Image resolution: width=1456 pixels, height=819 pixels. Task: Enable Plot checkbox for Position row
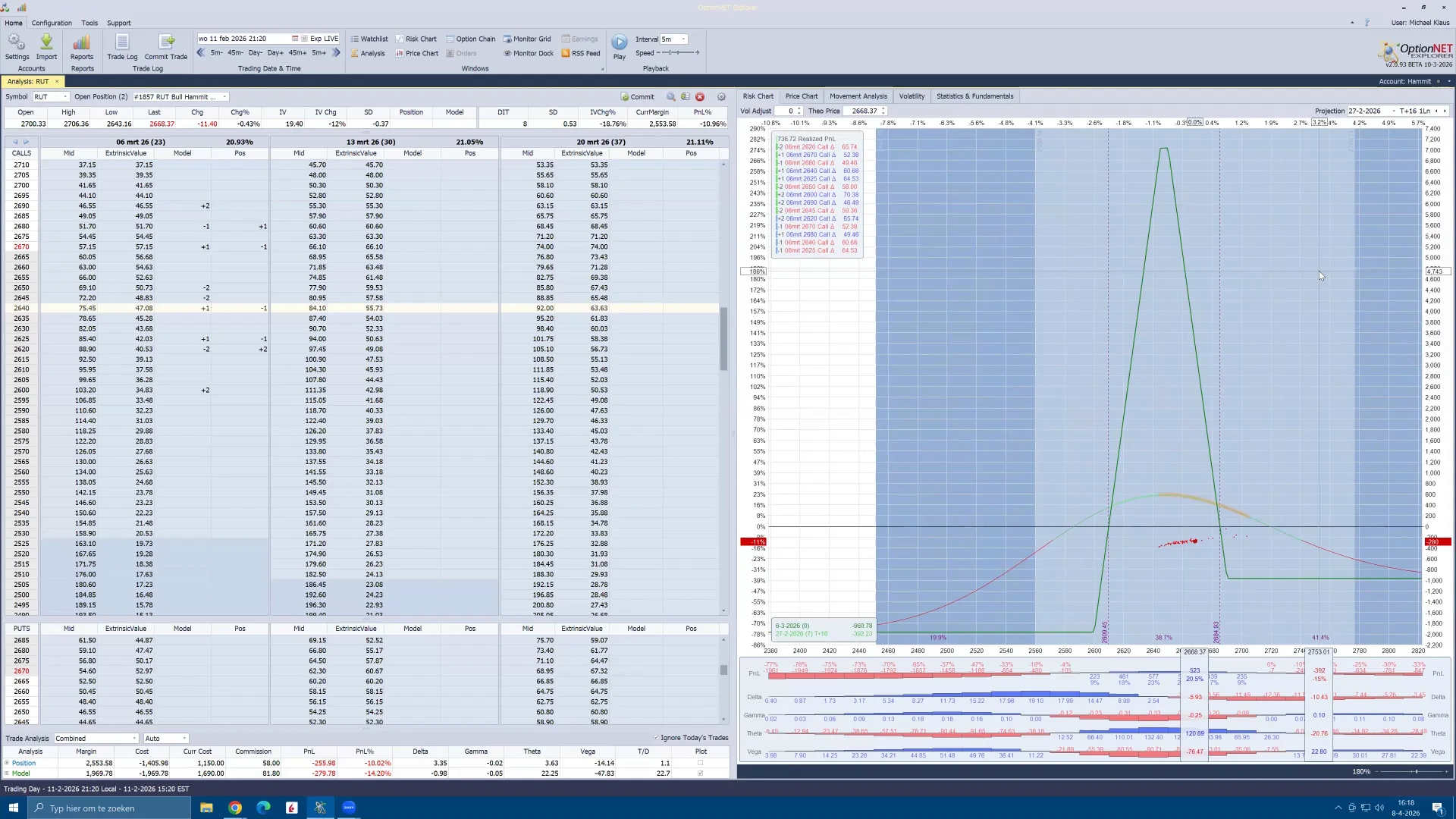(700, 763)
